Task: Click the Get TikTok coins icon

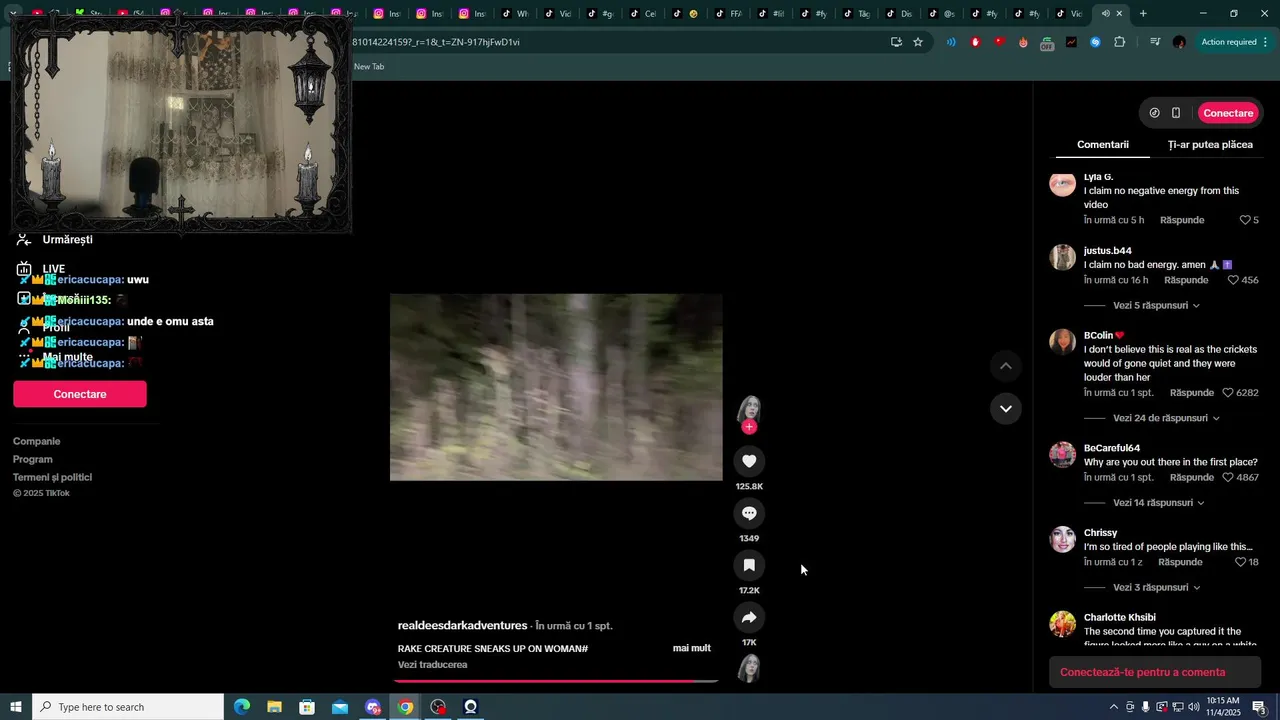Action: (x=1154, y=113)
